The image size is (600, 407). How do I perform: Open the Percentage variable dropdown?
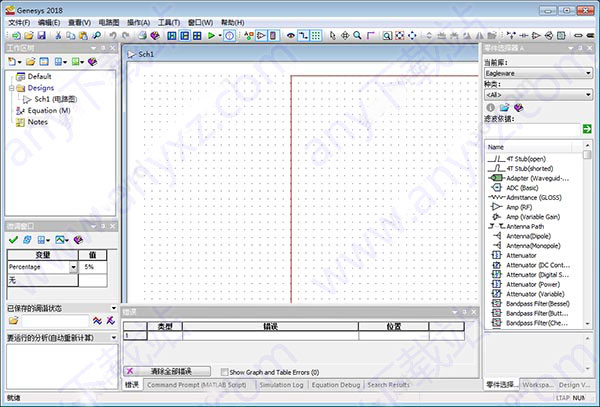pyautogui.click(x=73, y=267)
